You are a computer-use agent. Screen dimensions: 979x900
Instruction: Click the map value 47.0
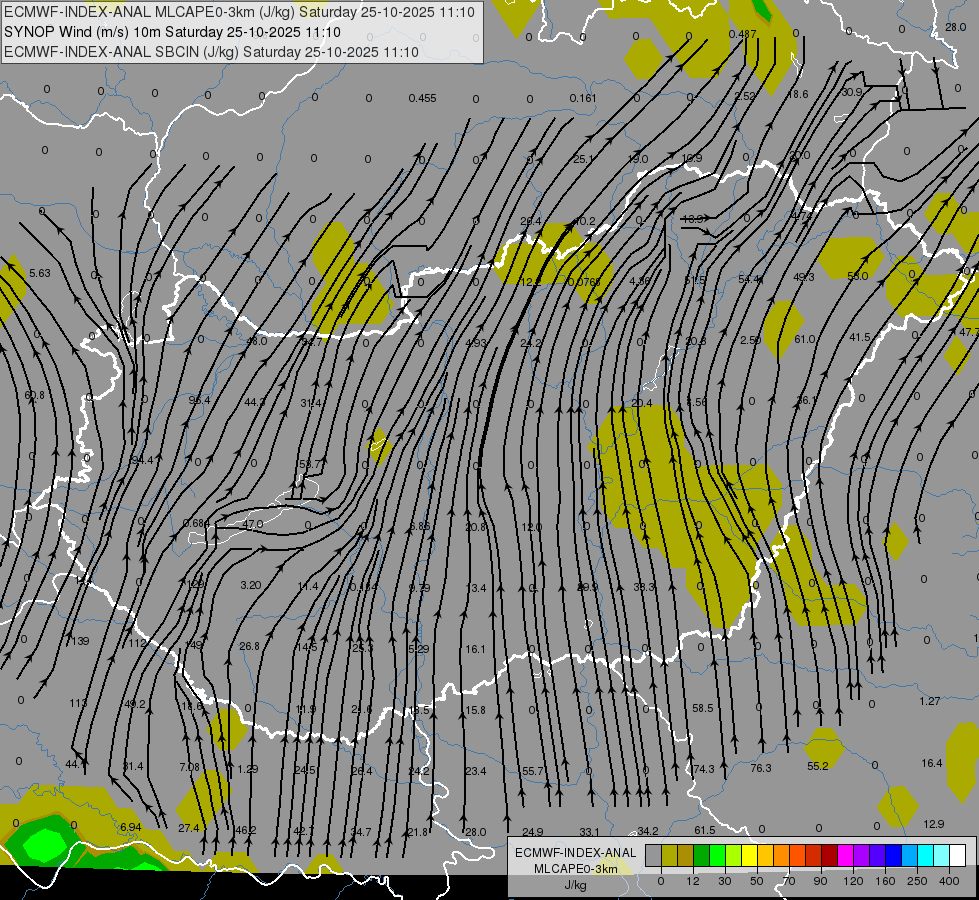coord(253,524)
